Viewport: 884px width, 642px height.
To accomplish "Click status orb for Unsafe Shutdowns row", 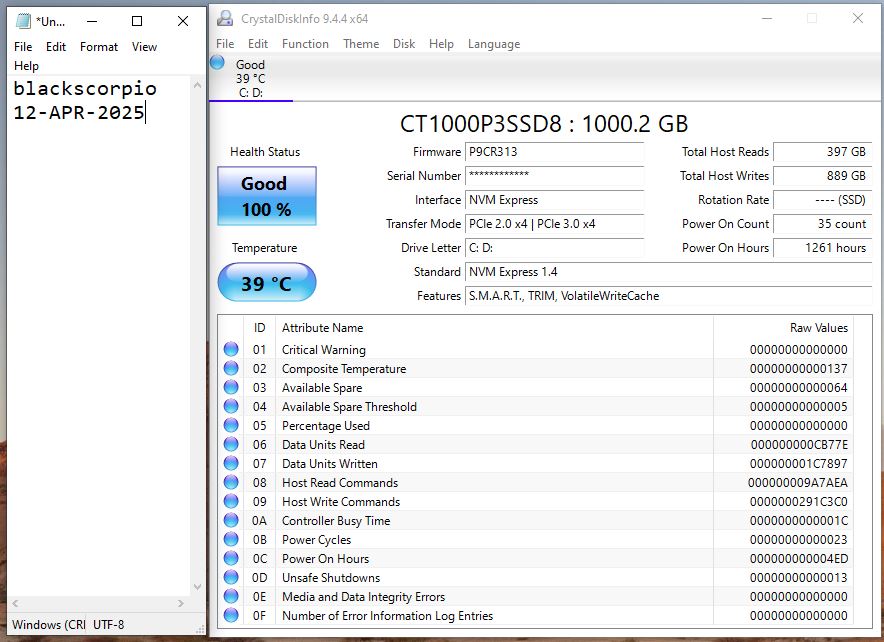I will point(231,577).
